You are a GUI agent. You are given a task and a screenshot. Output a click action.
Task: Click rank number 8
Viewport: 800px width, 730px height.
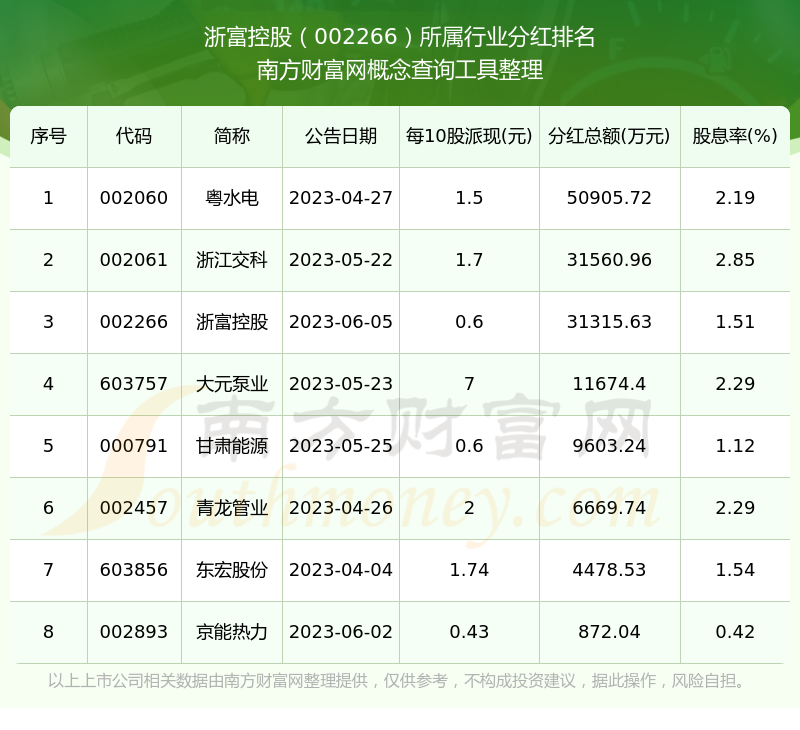pyautogui.click(x=48, y=632)
